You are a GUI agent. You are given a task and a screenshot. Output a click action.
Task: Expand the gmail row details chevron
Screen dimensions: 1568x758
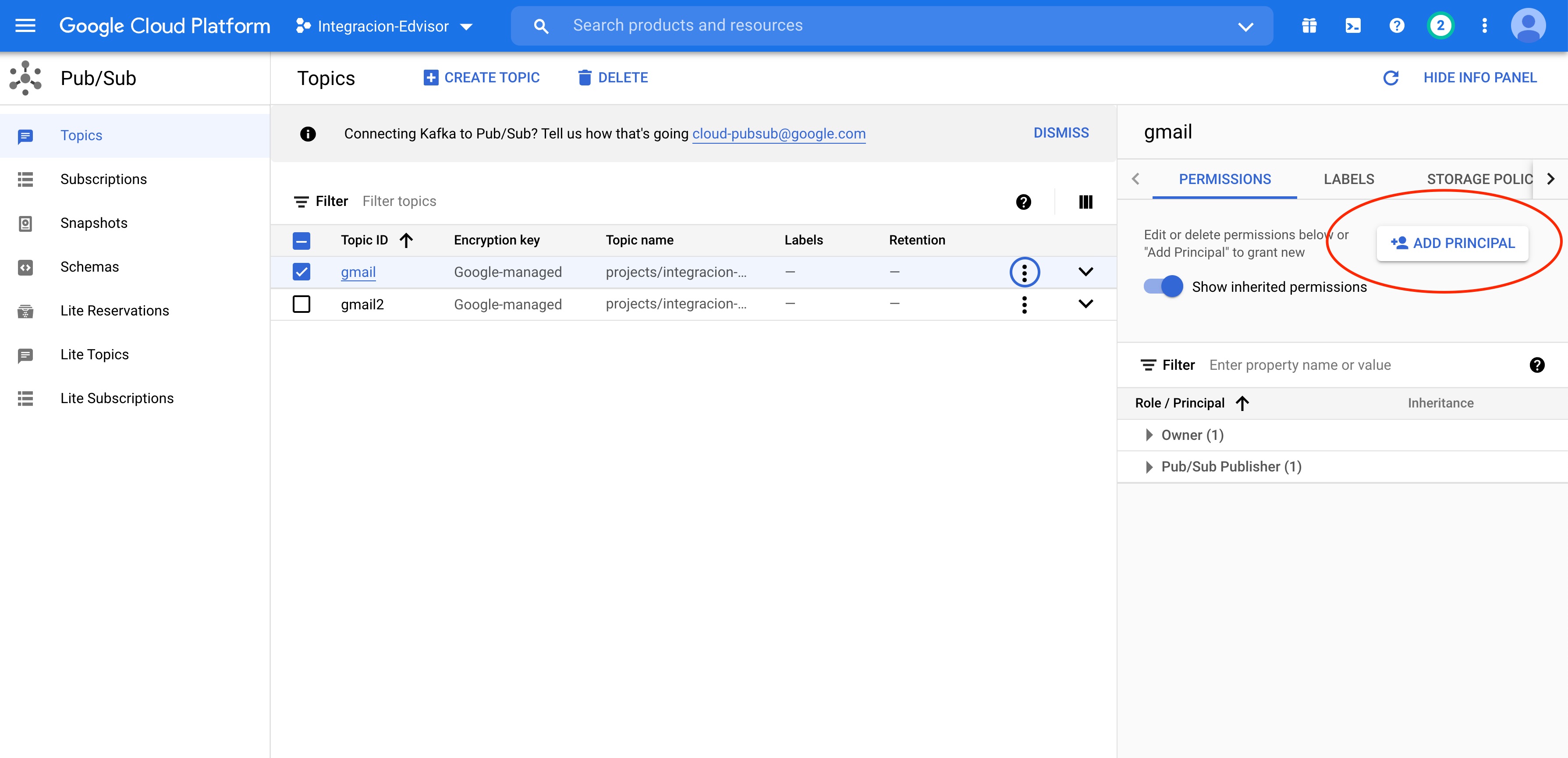(x=1086, y=272)
